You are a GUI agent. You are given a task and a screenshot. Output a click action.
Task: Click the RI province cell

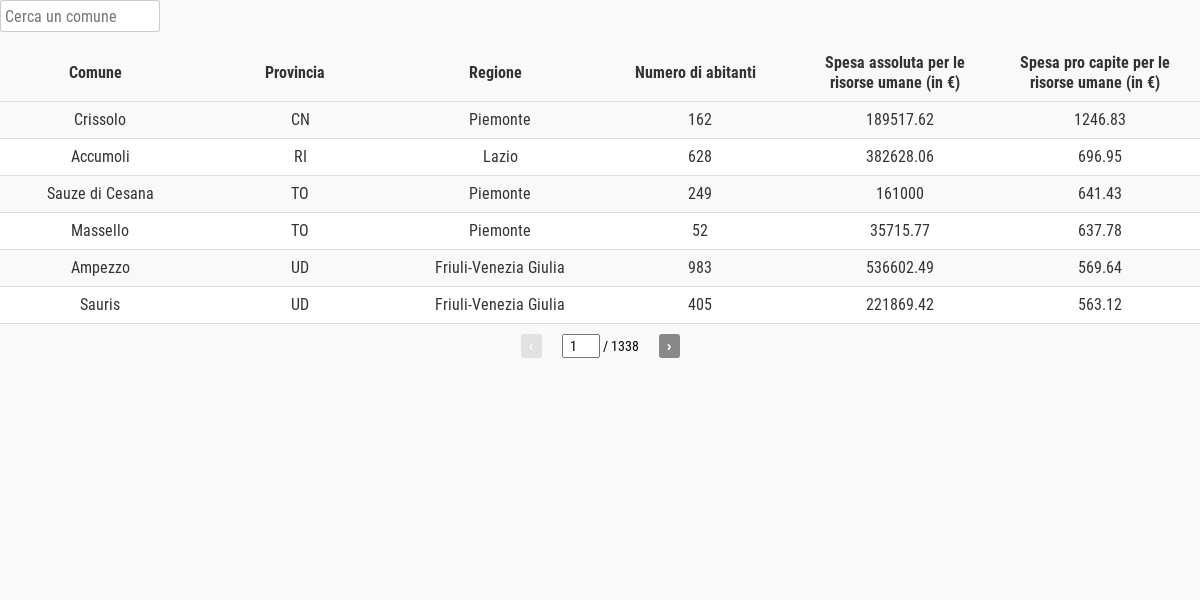tap(300, 157)
